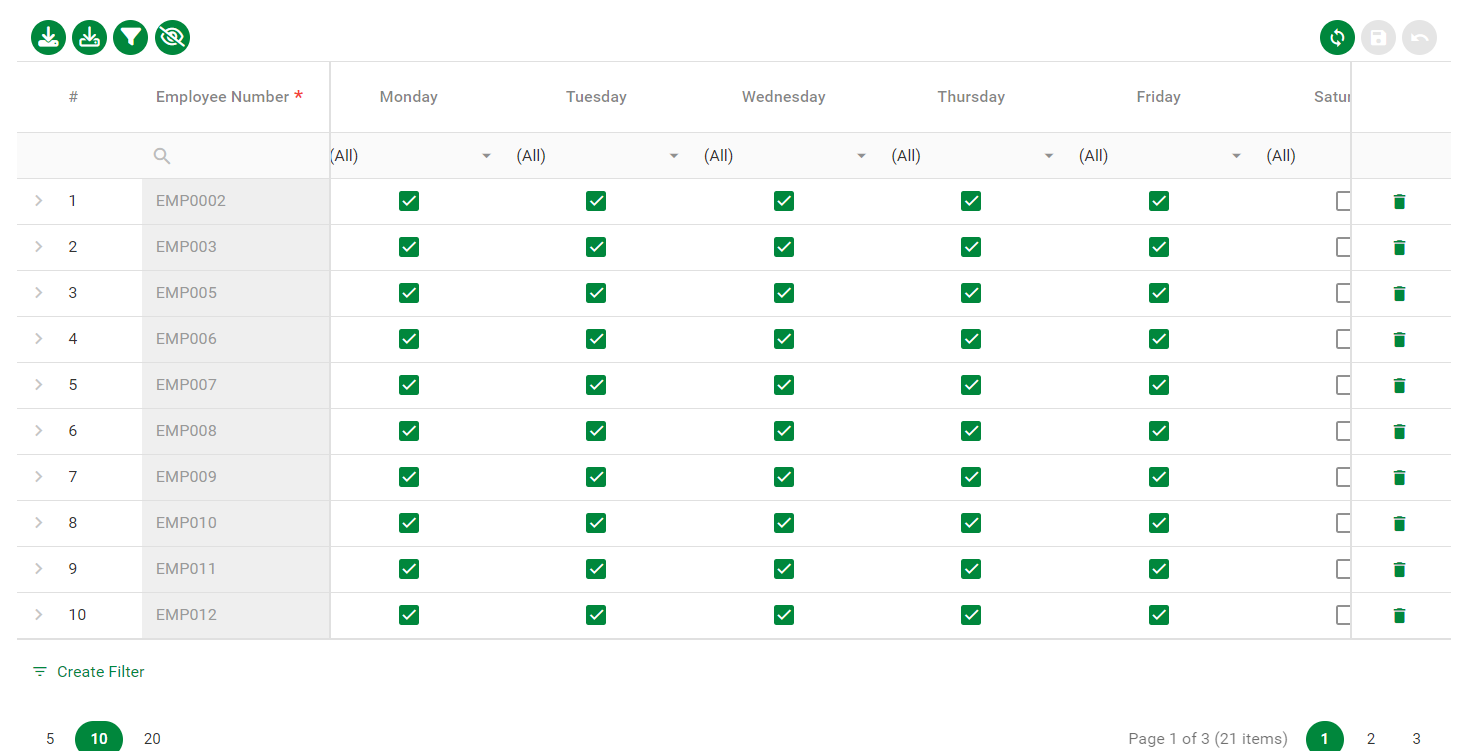Open the filter funnel icon in the toolbar

[x=130, y=38]
